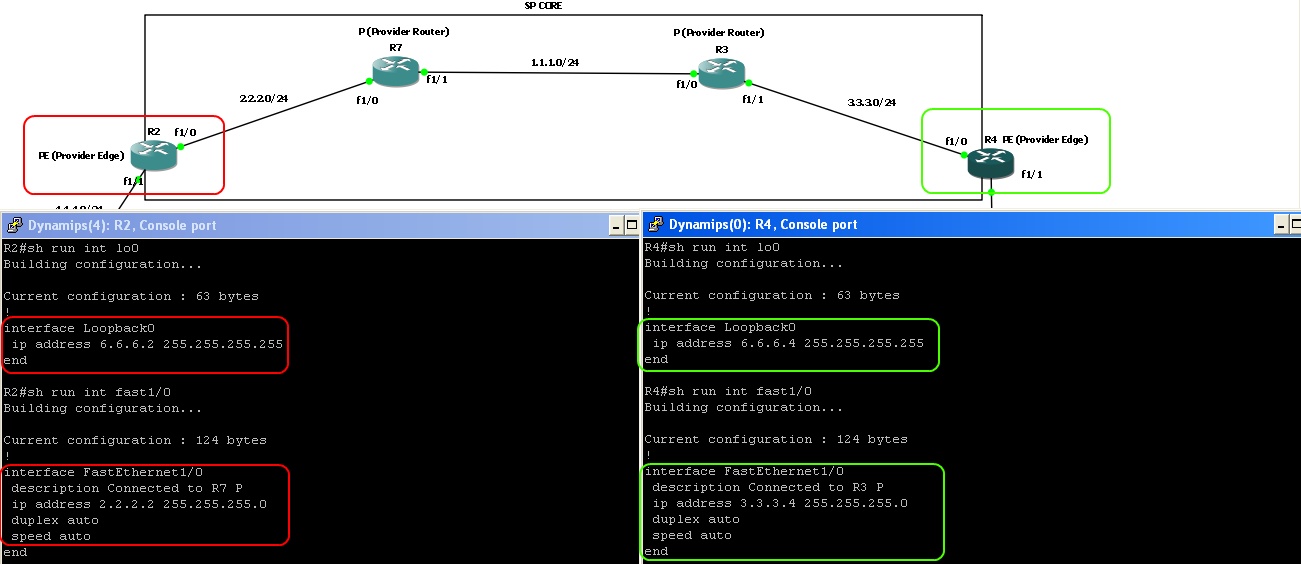The width and height of the screenshot is (1301, 564).
Task: Select the link between R7 and R3
Action: point(560,72)
